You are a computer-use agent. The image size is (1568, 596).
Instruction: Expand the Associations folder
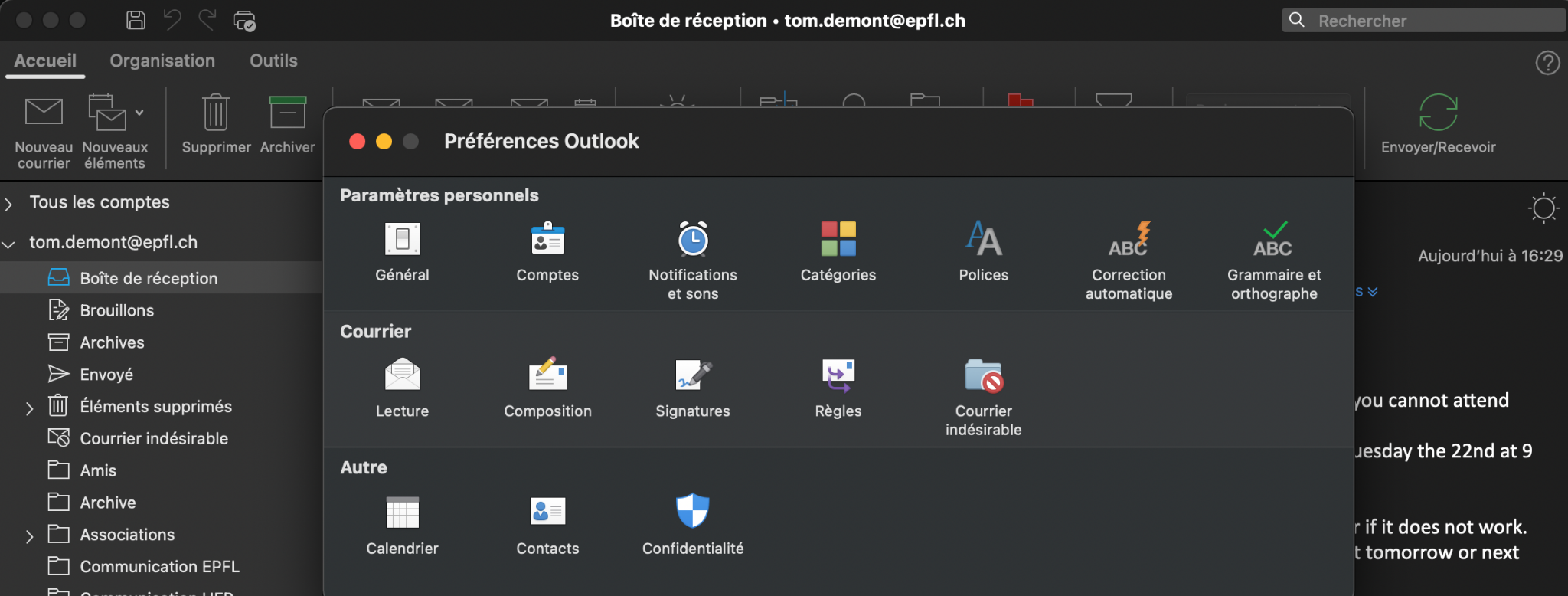tap(30, 536)
